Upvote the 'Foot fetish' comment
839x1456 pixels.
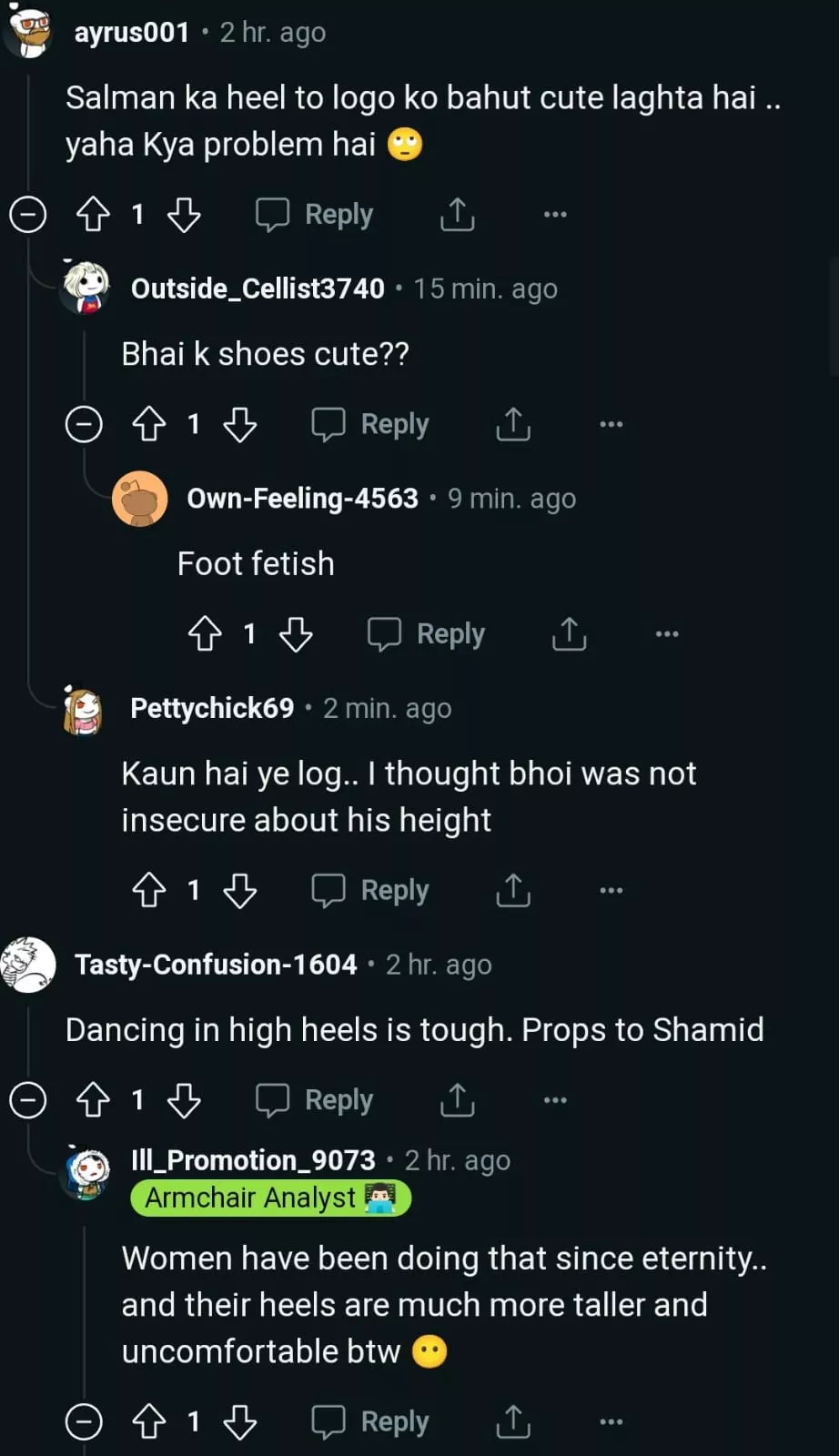[205, 634]
